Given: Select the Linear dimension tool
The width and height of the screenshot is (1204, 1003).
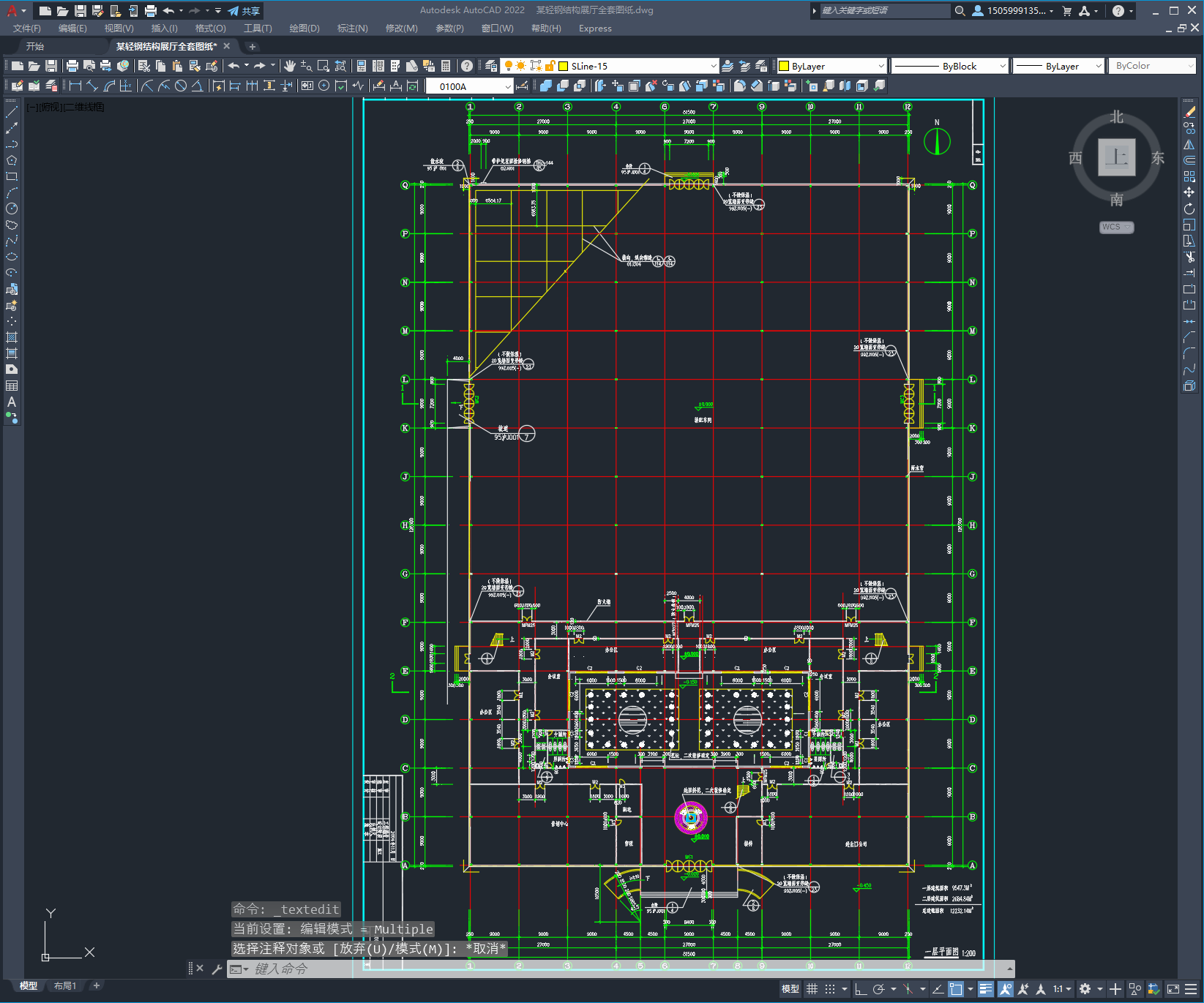Looking at the screenshot, I should tap(75, 86).
